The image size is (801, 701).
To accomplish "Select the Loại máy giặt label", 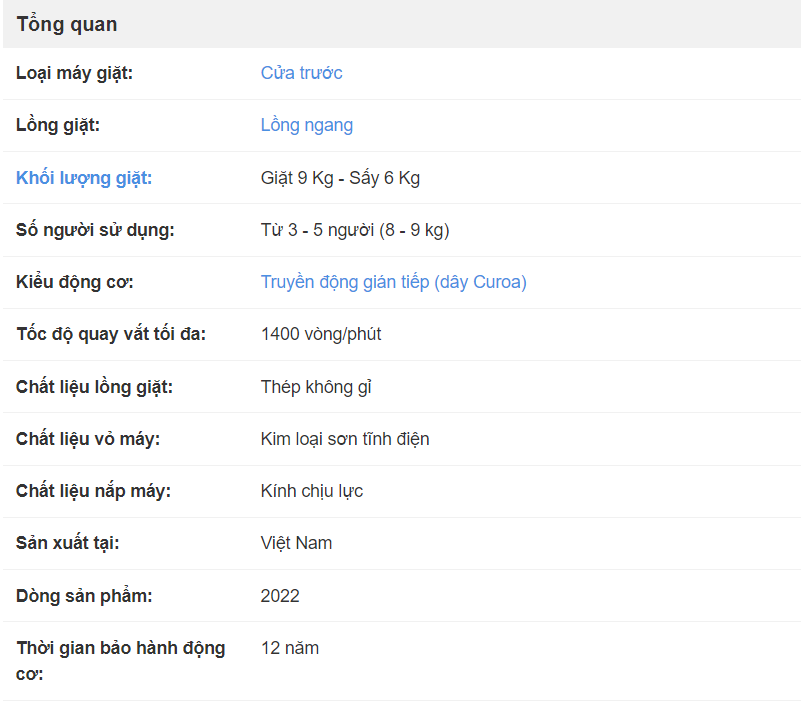I will click(74, 73).
